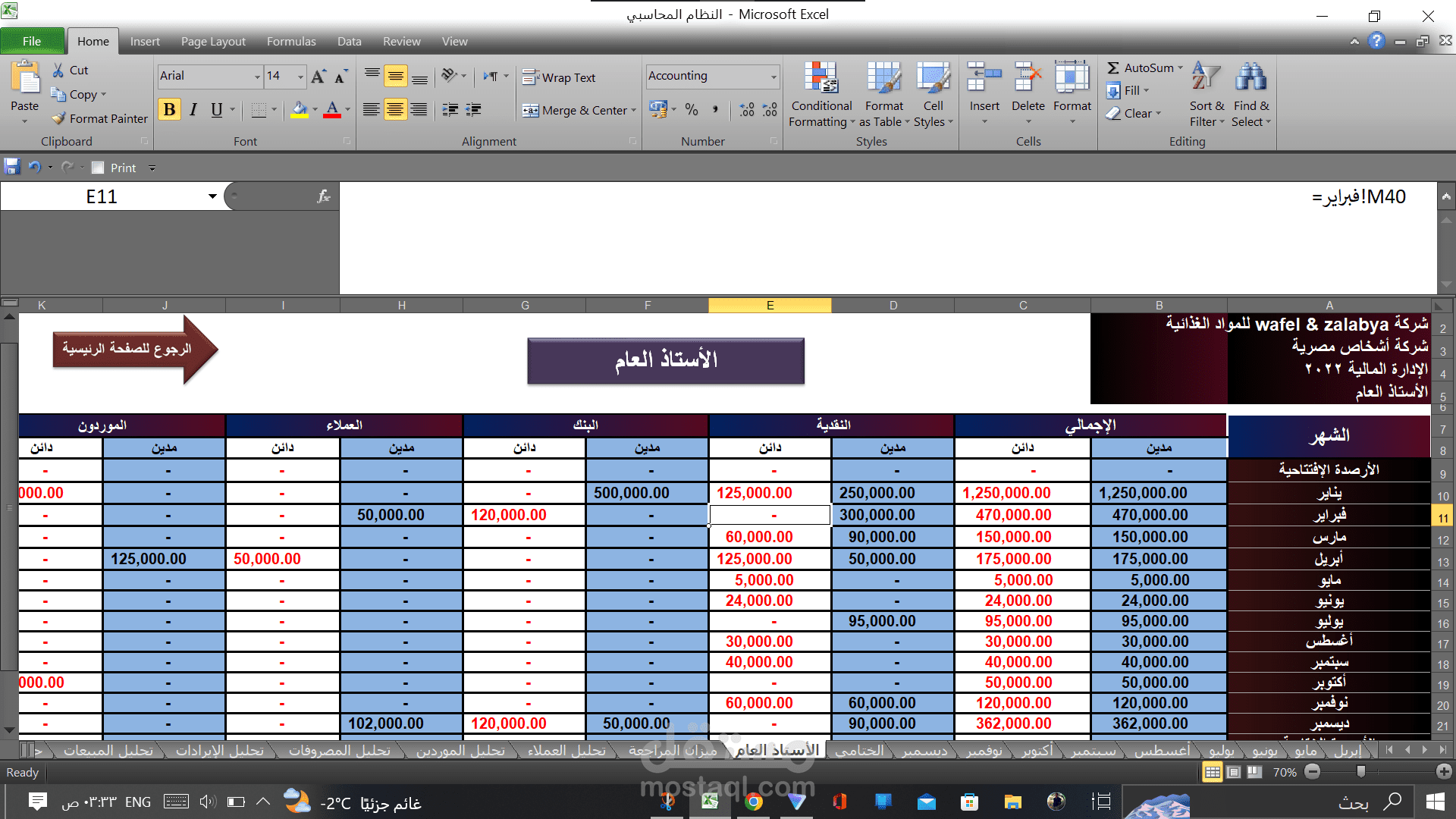
Task: Click Increase Font Size icon
Action: click(x=318, y=76)
